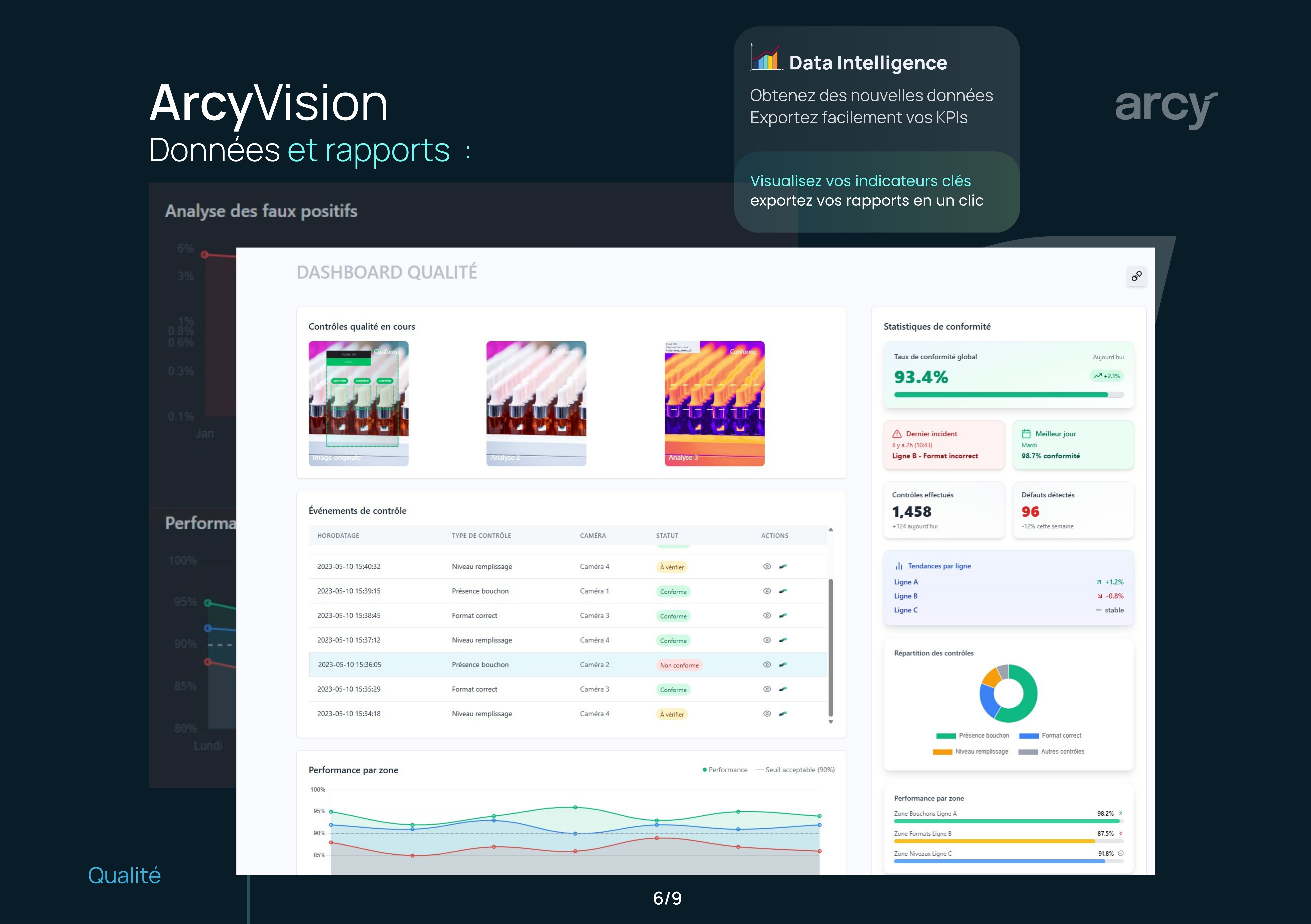1311x924 pixels.
Task: Toggle the Présence bouchon donut legend
Action: tap(972, 736)
